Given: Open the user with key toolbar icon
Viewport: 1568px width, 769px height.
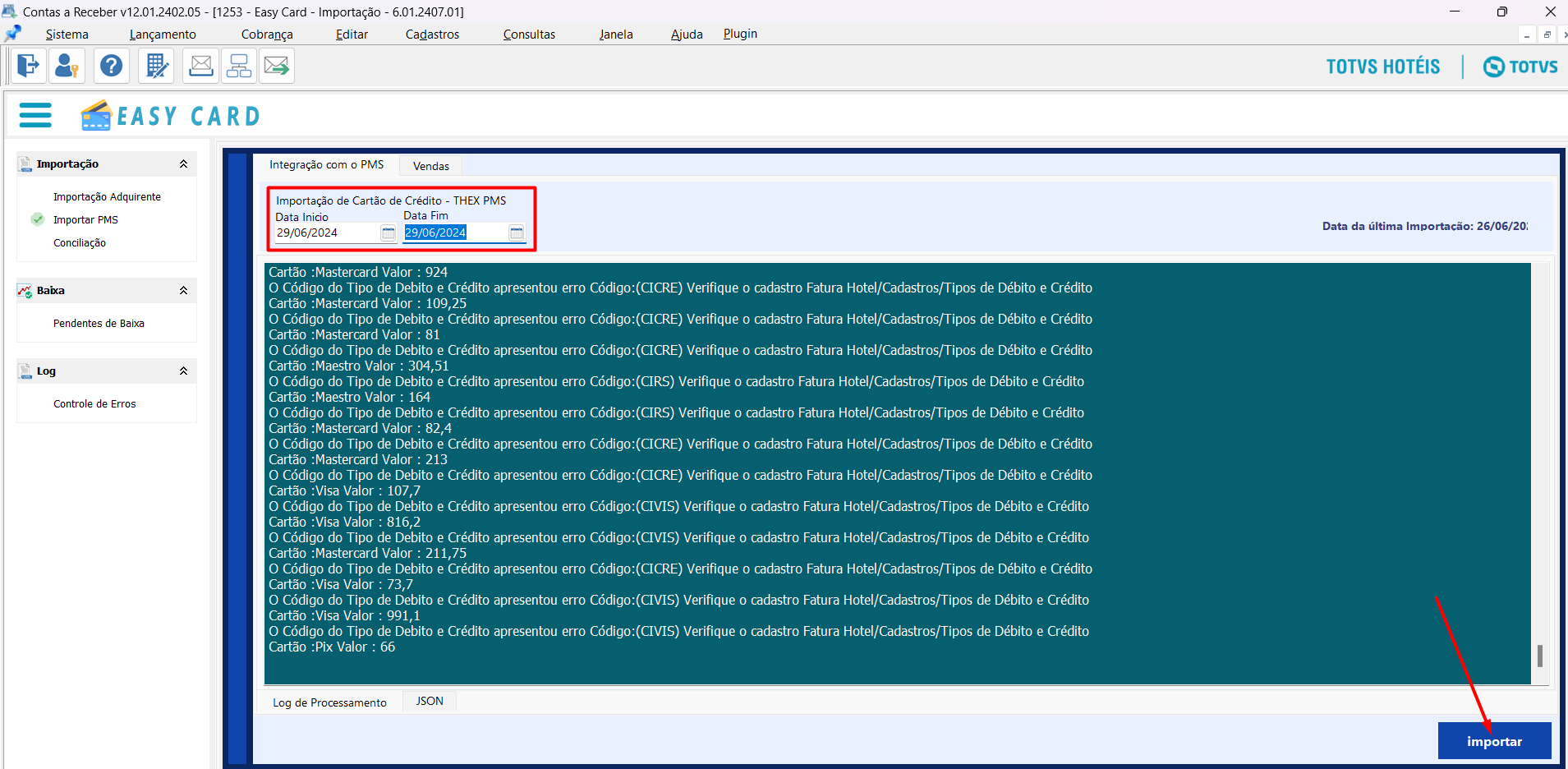Looking at the screenshot, I should point(67,66).
